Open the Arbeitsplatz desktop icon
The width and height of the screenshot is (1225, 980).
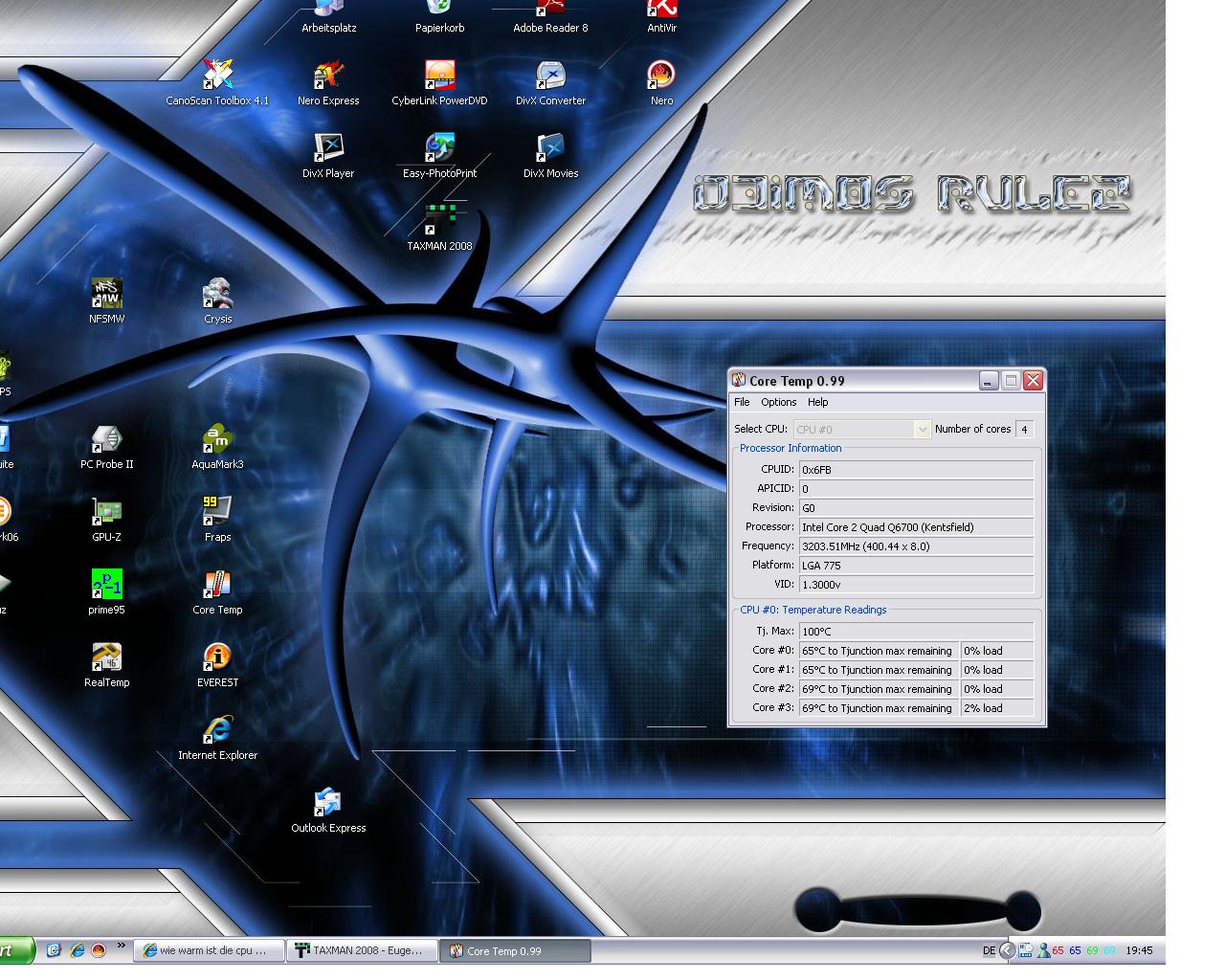pyautogui.click(x=328, y=16)
